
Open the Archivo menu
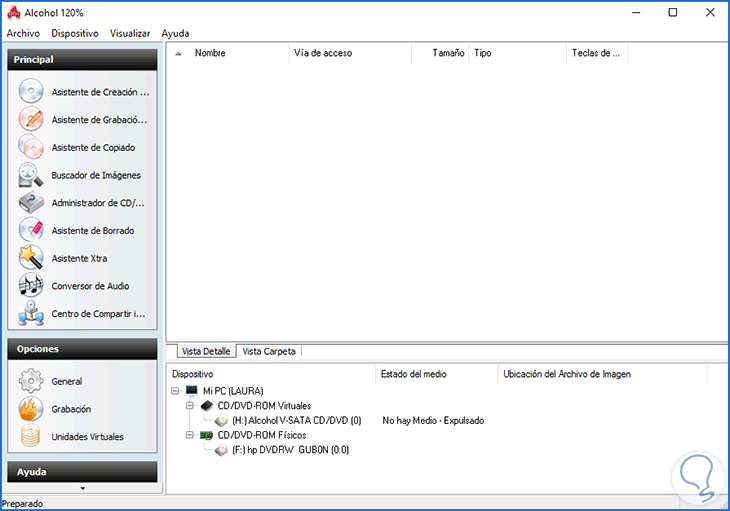23,33
